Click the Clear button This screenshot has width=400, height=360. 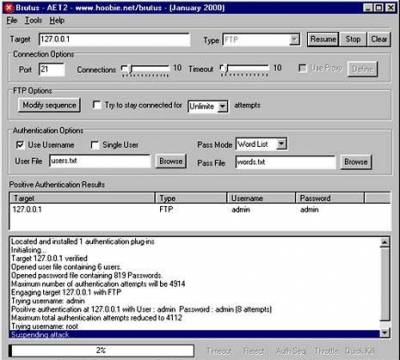(x=379, y=39)
